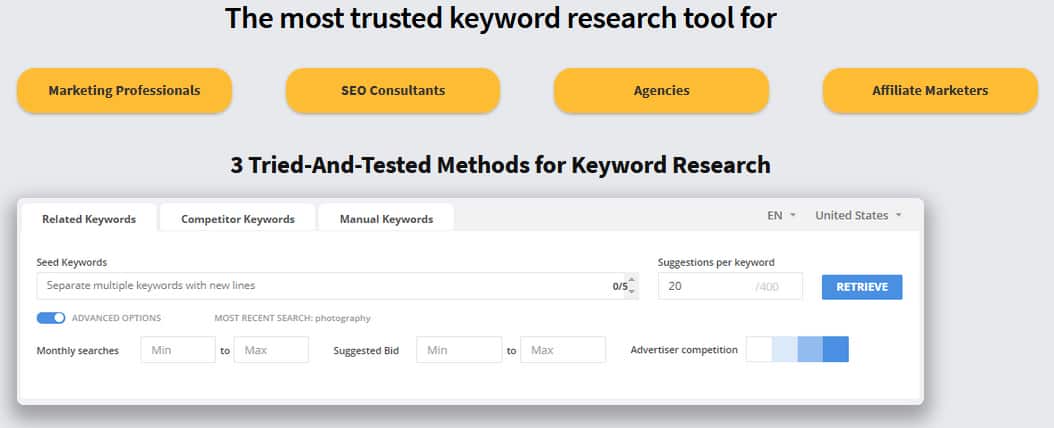Go to the Manual Keywords tab
This screenshot has width=1054, height=428.
(x=386, y=219)
